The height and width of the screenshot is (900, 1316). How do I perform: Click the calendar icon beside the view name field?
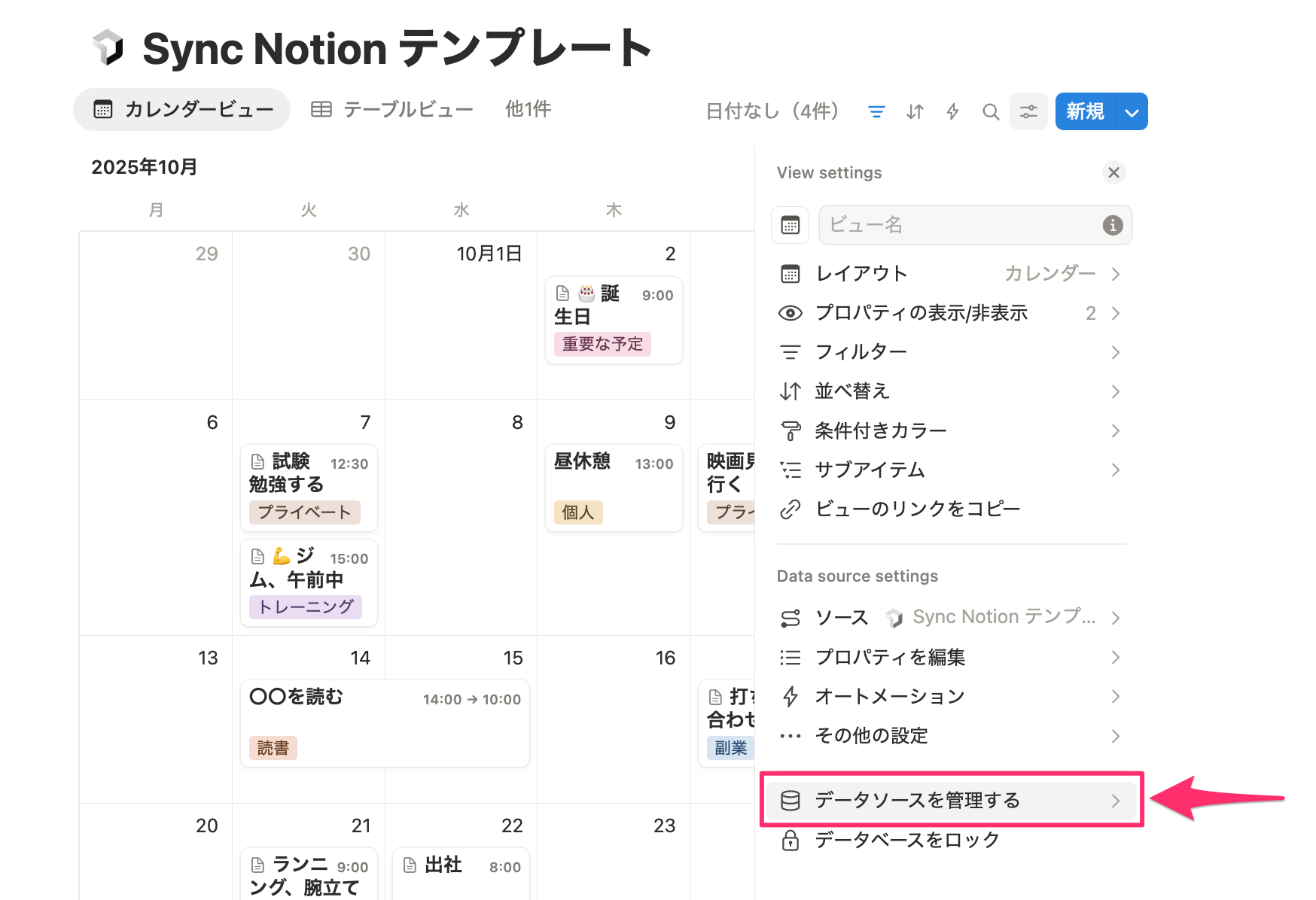(x=791, y=225)
